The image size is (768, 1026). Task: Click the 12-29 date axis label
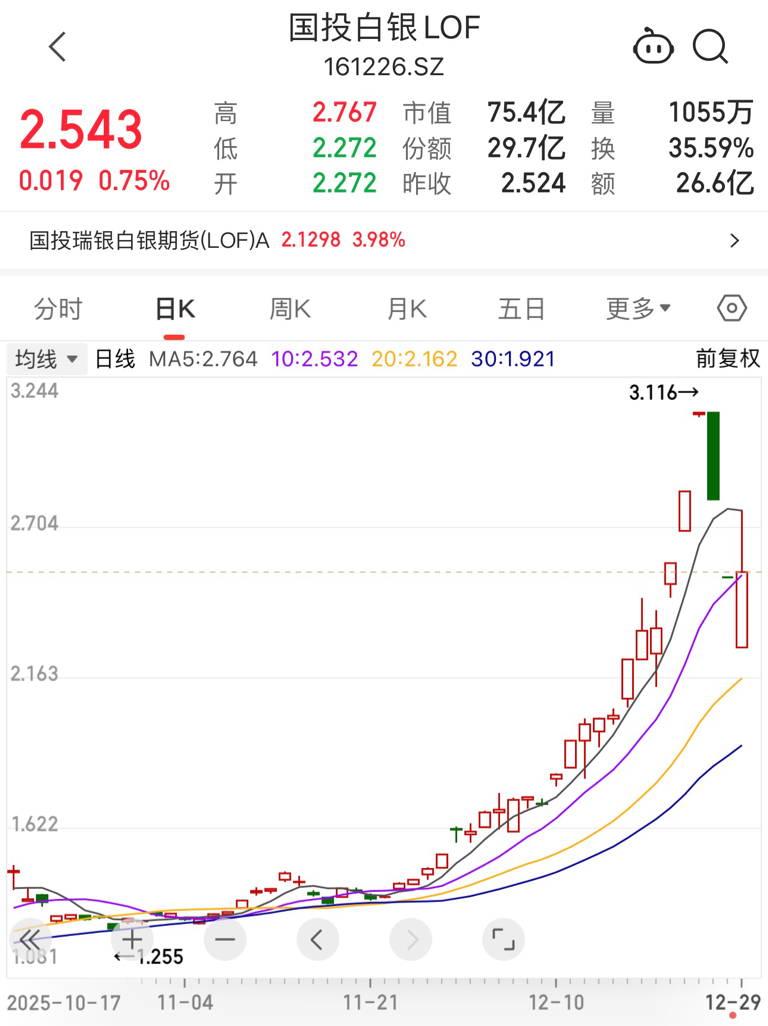(732, 1002)
